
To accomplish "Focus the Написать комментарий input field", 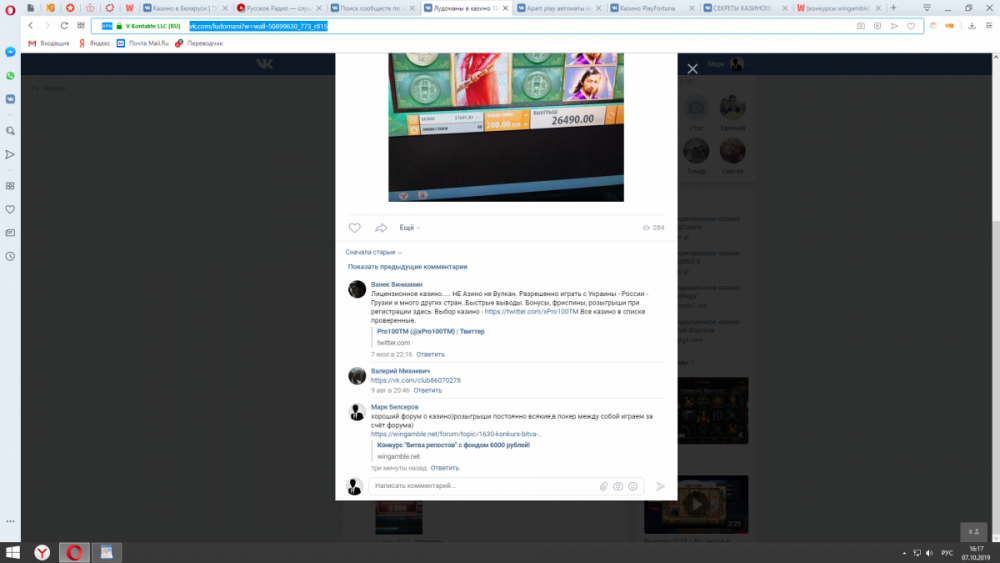I will point(506,486).
